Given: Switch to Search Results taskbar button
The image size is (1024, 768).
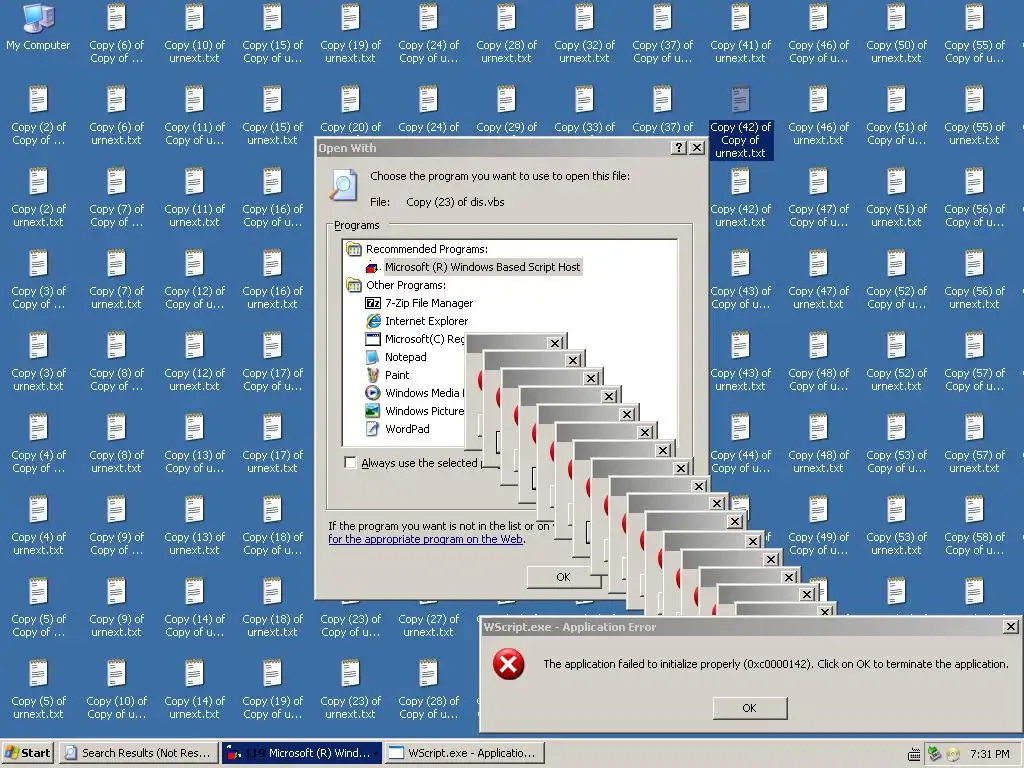Looking at the screenshot, I should coord(138,753).
